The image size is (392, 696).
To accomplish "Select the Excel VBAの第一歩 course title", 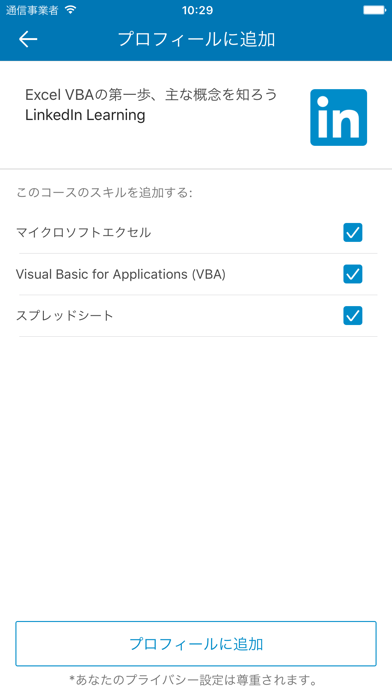I will pos(151,95).
